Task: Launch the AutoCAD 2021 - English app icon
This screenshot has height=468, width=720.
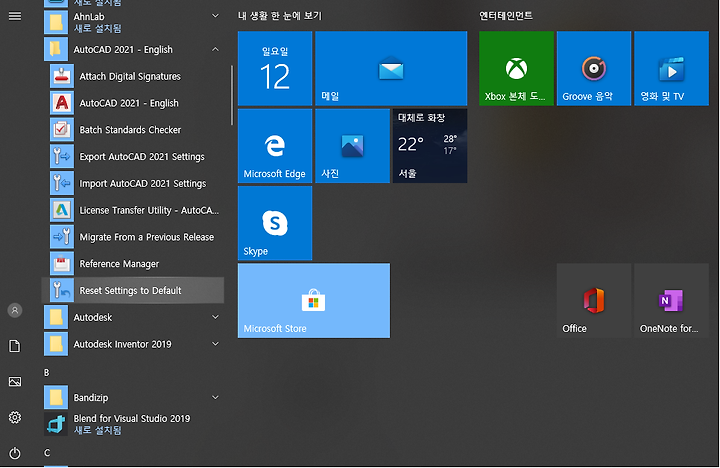Action: click(x=62, y=103)
